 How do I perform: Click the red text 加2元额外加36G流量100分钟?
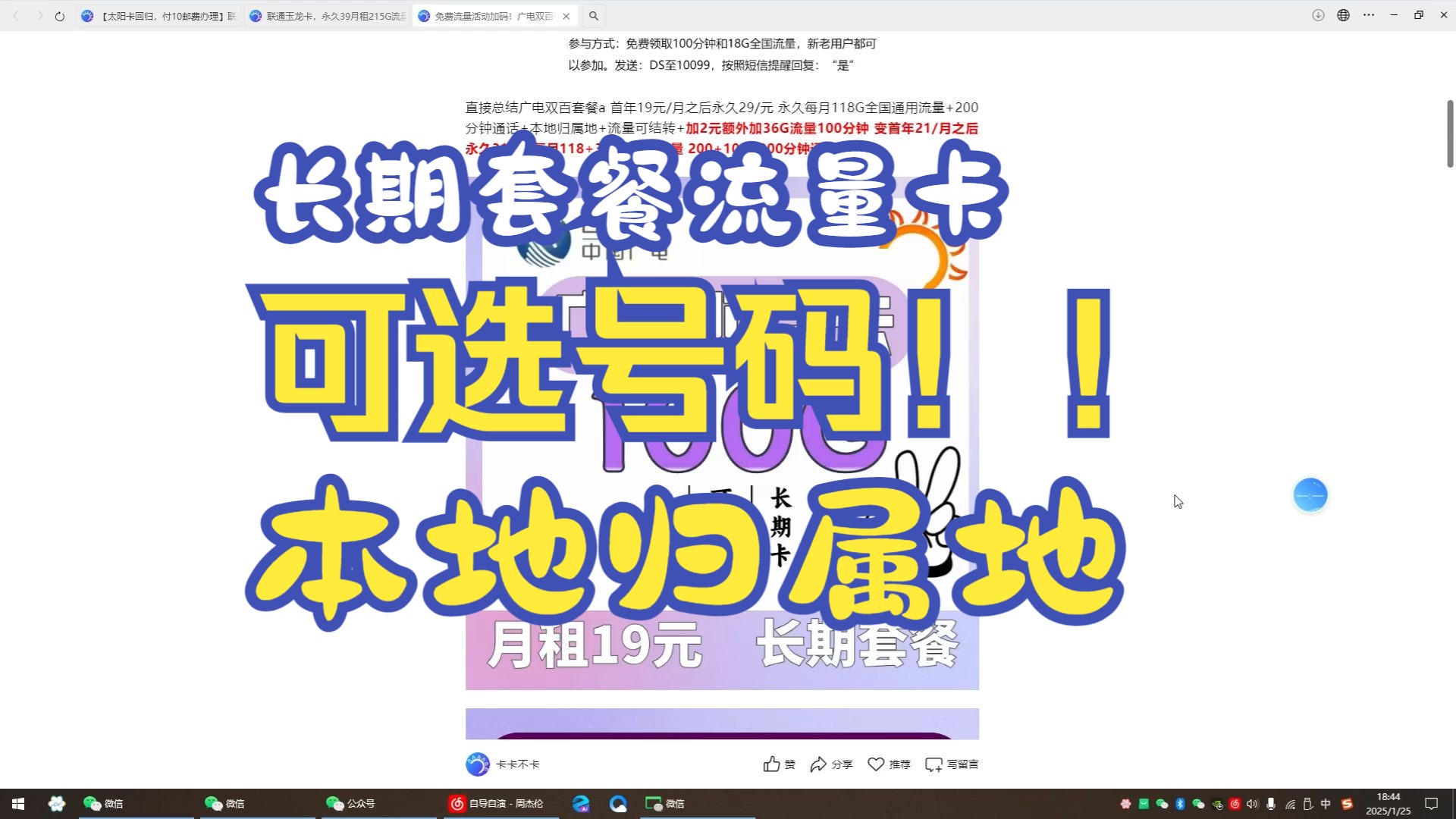coord(777,128)
